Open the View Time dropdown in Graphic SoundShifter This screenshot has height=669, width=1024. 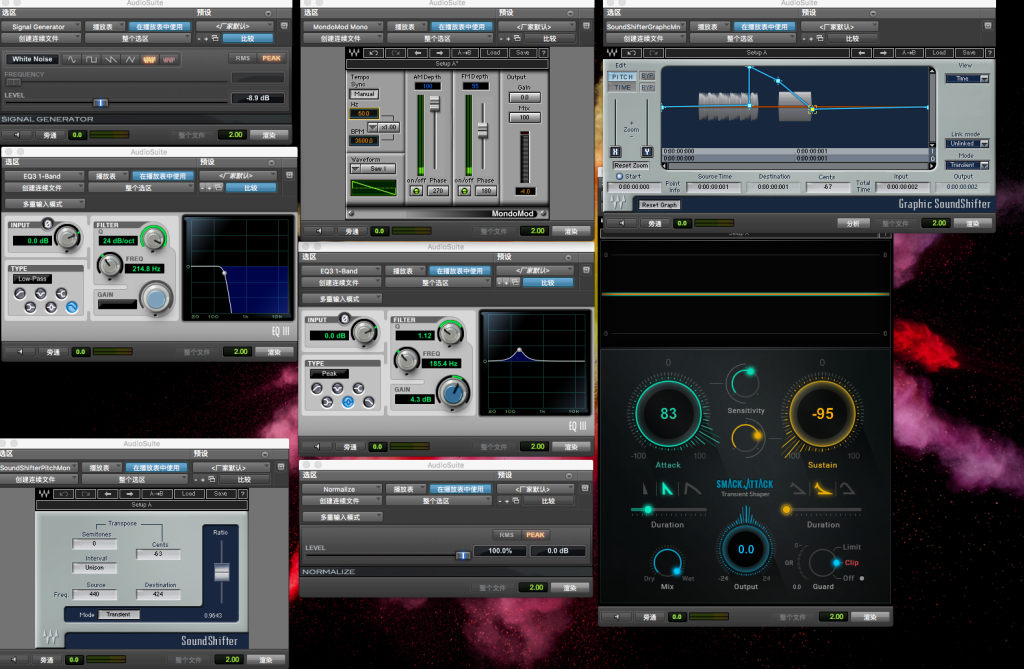[x=967, y=78]
